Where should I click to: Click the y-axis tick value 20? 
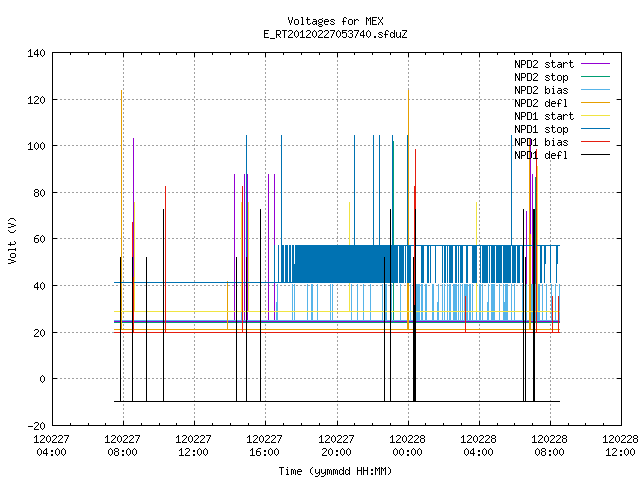tap(39, 333)
